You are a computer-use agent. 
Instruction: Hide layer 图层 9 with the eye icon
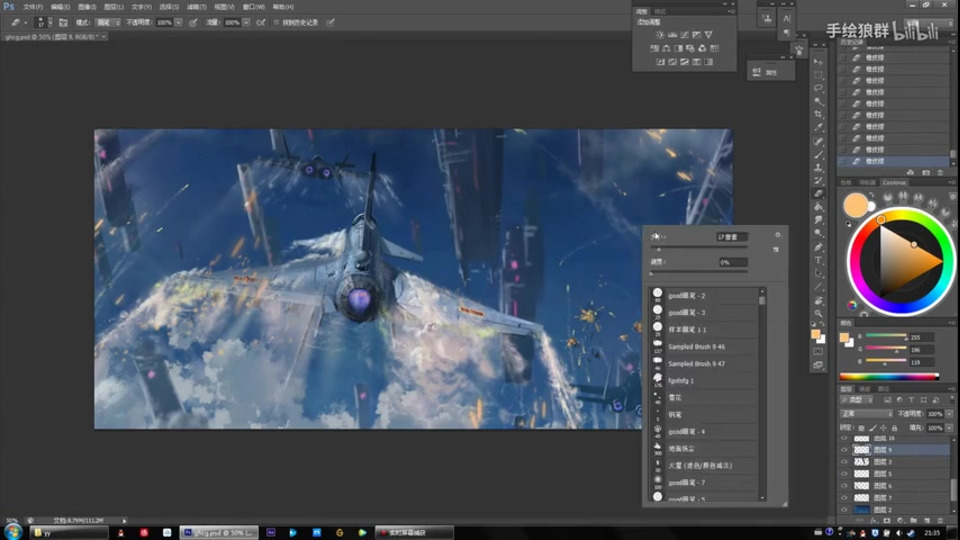tap(844, 450)
